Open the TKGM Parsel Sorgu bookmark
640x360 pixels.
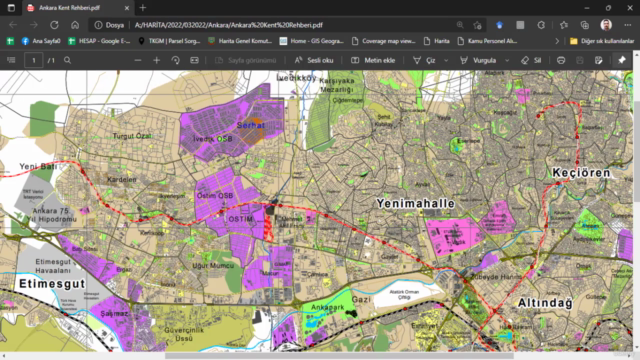click(x=169, y=41)
